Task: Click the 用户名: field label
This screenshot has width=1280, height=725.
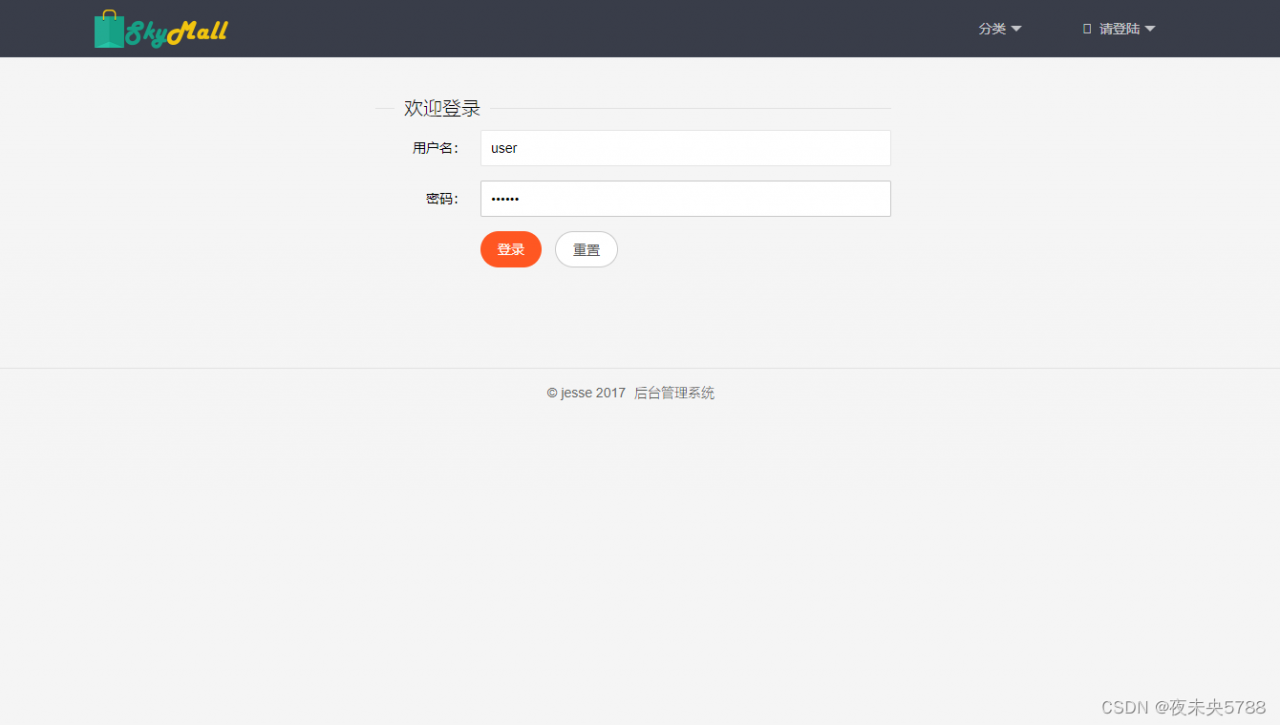Action: point(436,148)
